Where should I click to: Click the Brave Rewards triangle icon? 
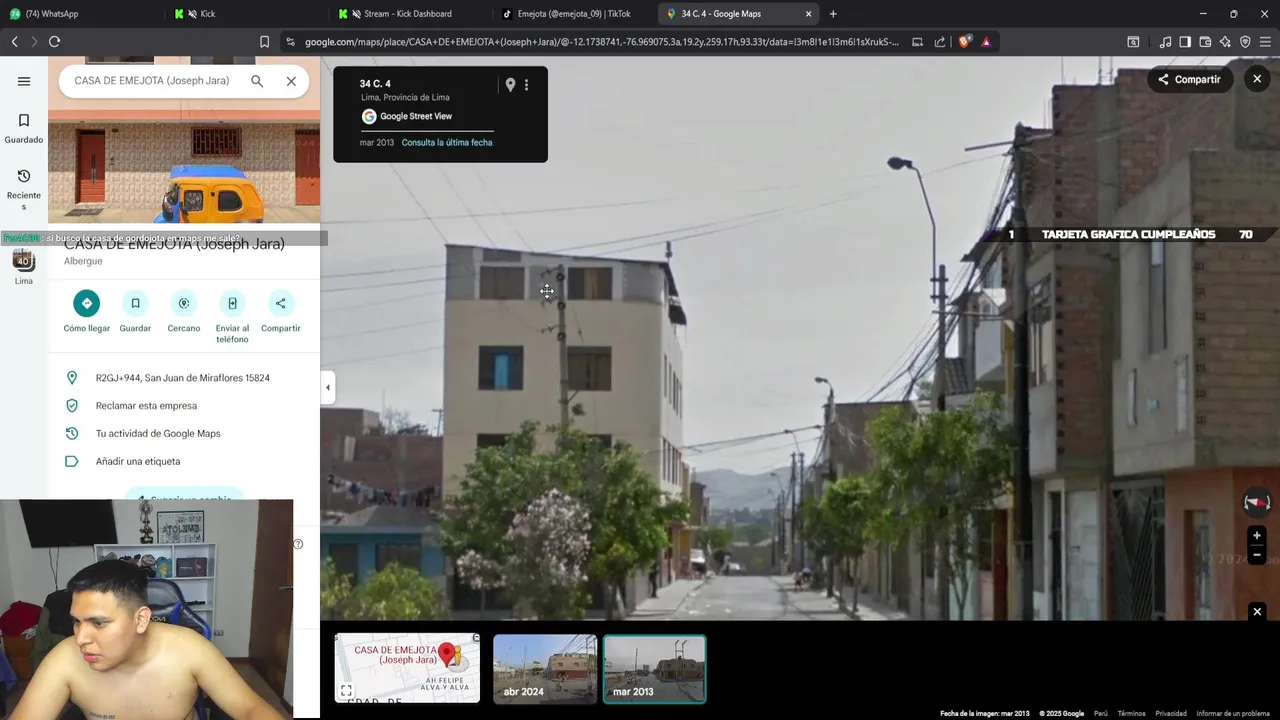click(986, 42)
